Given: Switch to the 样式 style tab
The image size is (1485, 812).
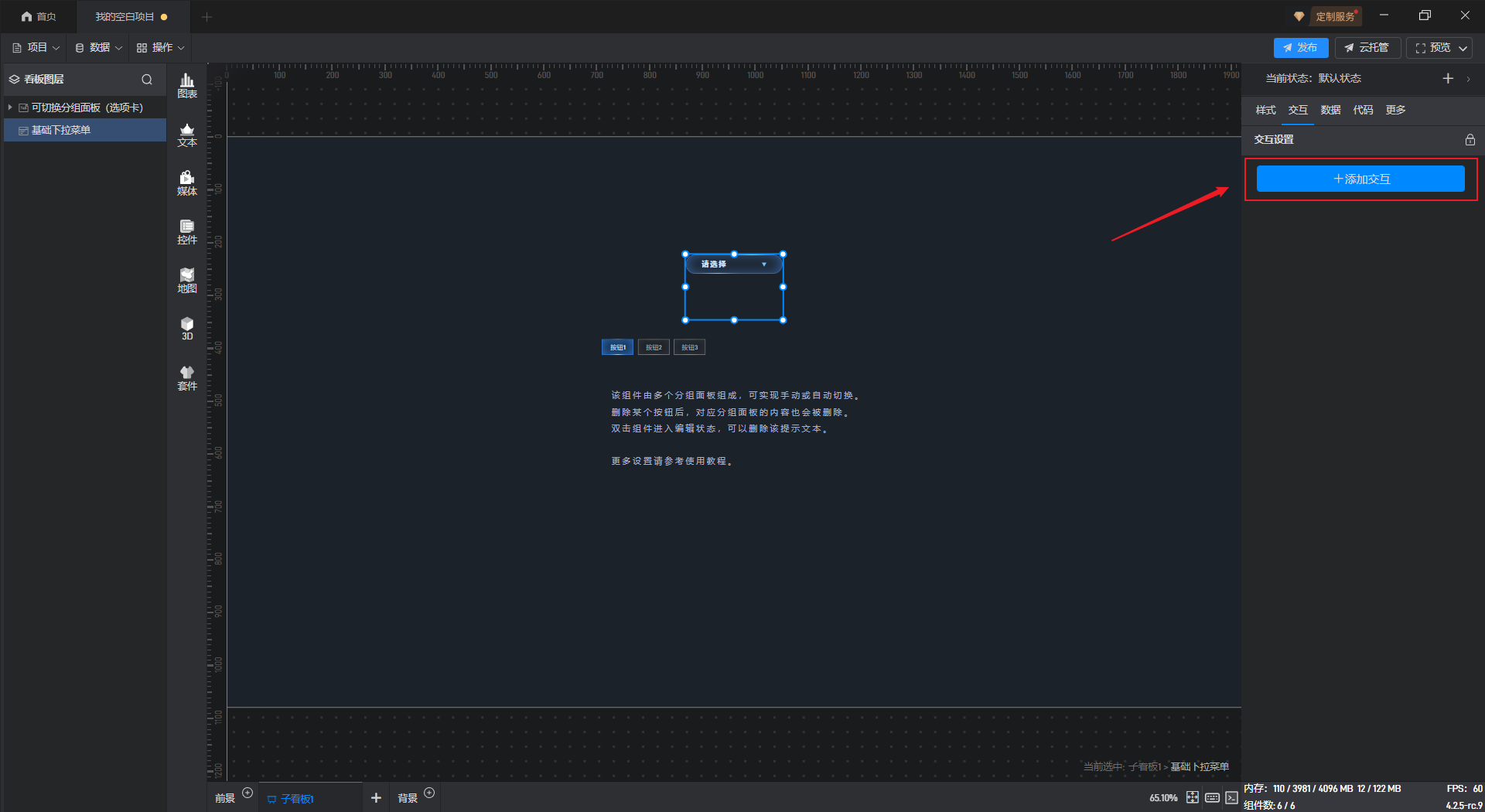Looking at the screenshot, I should click(1265, 110).
